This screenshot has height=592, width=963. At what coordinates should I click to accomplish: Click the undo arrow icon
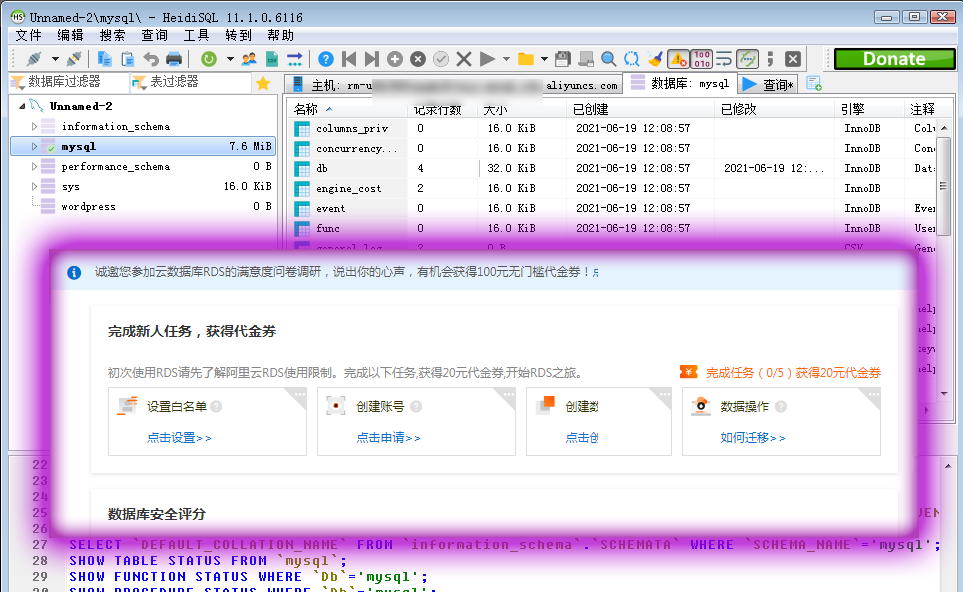tap(151, 59)
